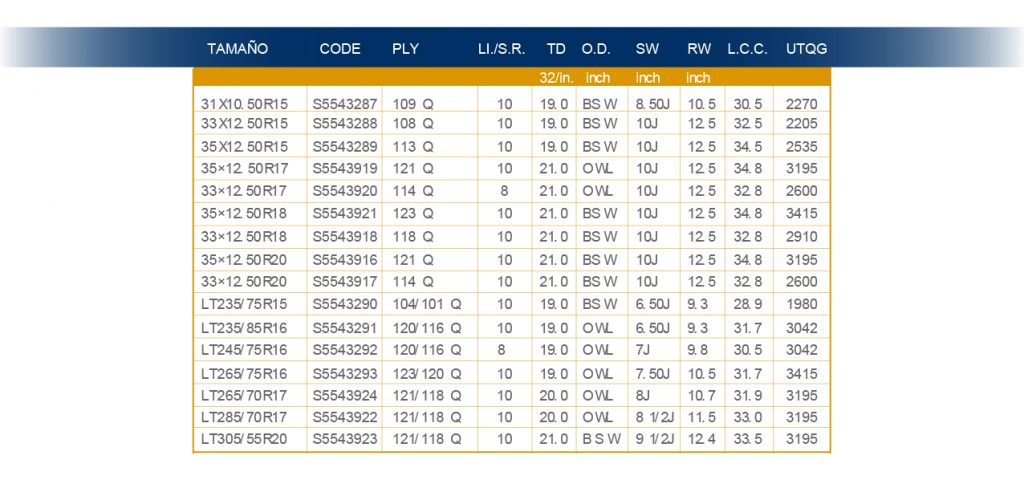
Task: Select the PLY column header
Action: tap(405, 49)
